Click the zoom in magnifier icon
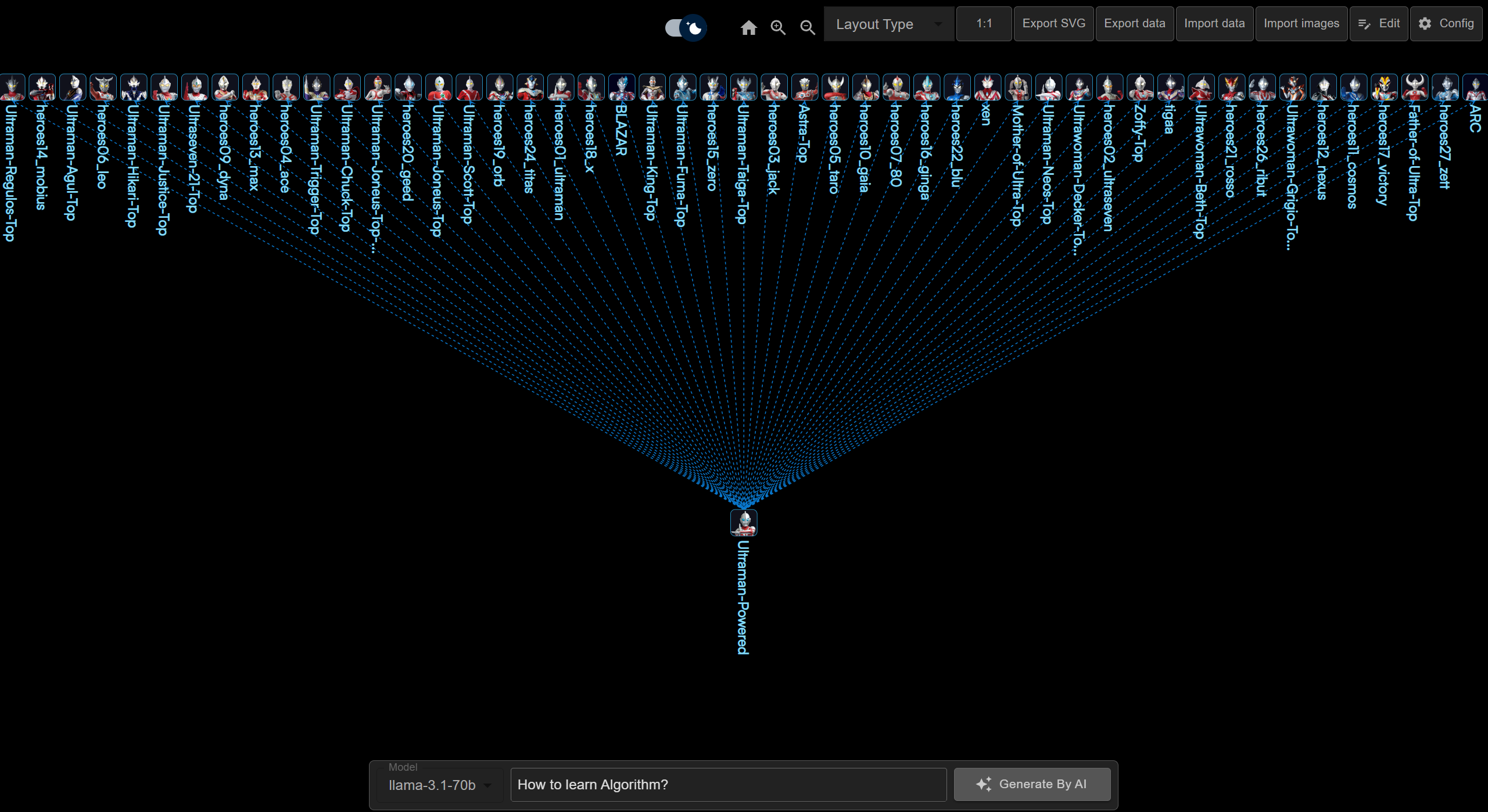The height and width of the screenshot is (812, 1488). pyautogui.click(x=778, y=27)
